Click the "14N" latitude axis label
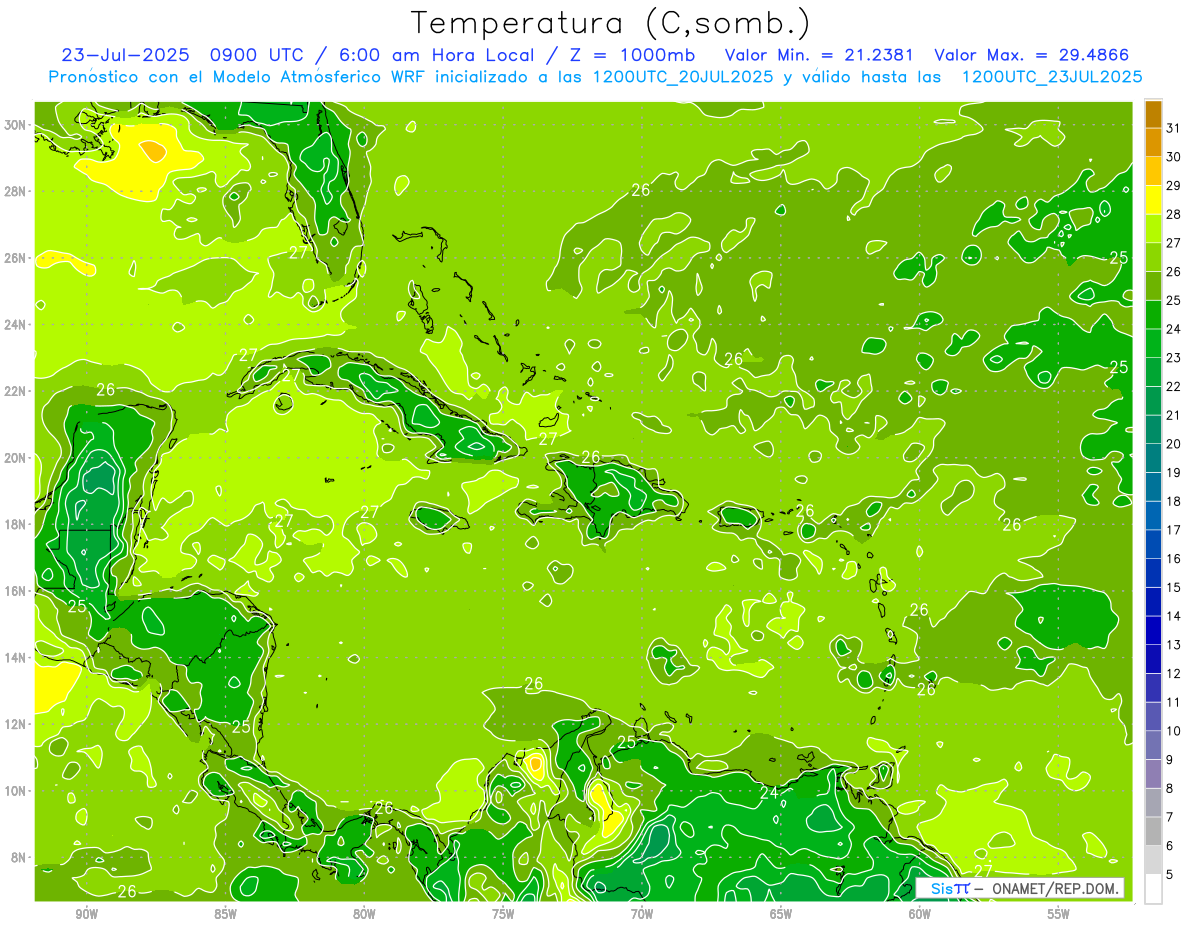This screenshot has height=927, width=1200. tap(15, 658)
